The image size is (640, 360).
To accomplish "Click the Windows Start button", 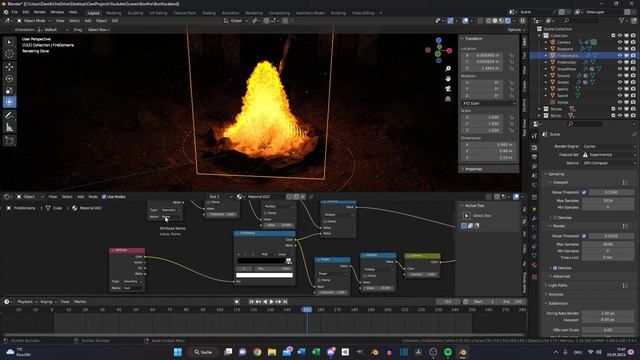I will coord(178,352).
